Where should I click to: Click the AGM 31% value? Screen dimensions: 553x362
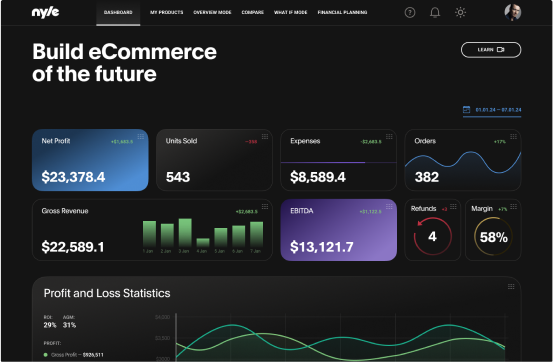[x=69, y=325]
